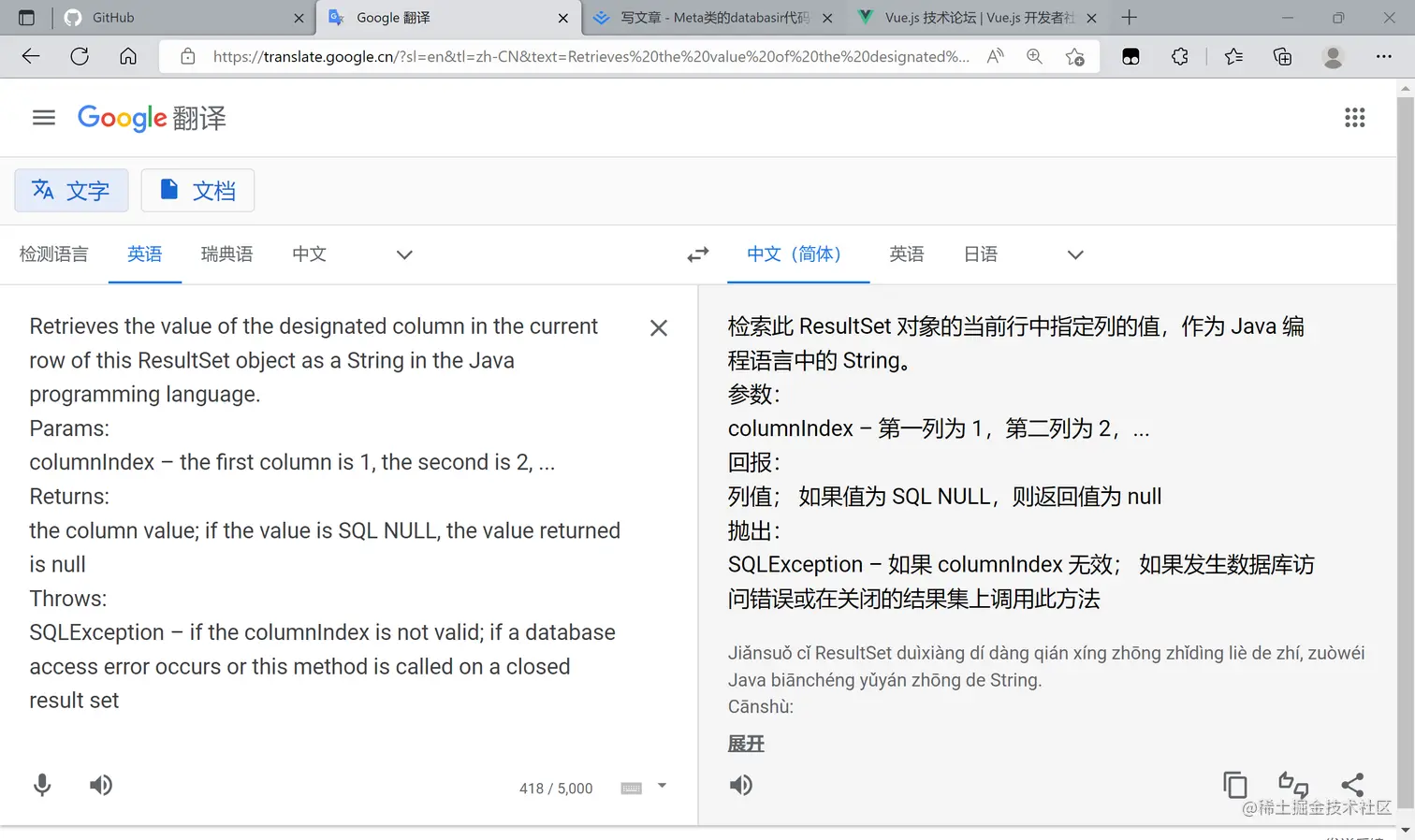Open the Google apps grid

click(x=1354, y=118)
